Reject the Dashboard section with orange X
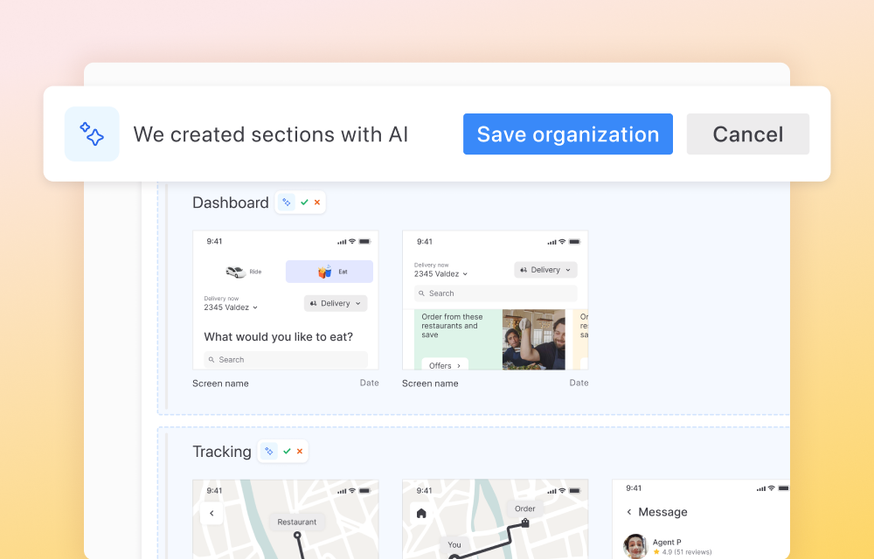The height and width of the screenshot is (559, 874). 317,202
